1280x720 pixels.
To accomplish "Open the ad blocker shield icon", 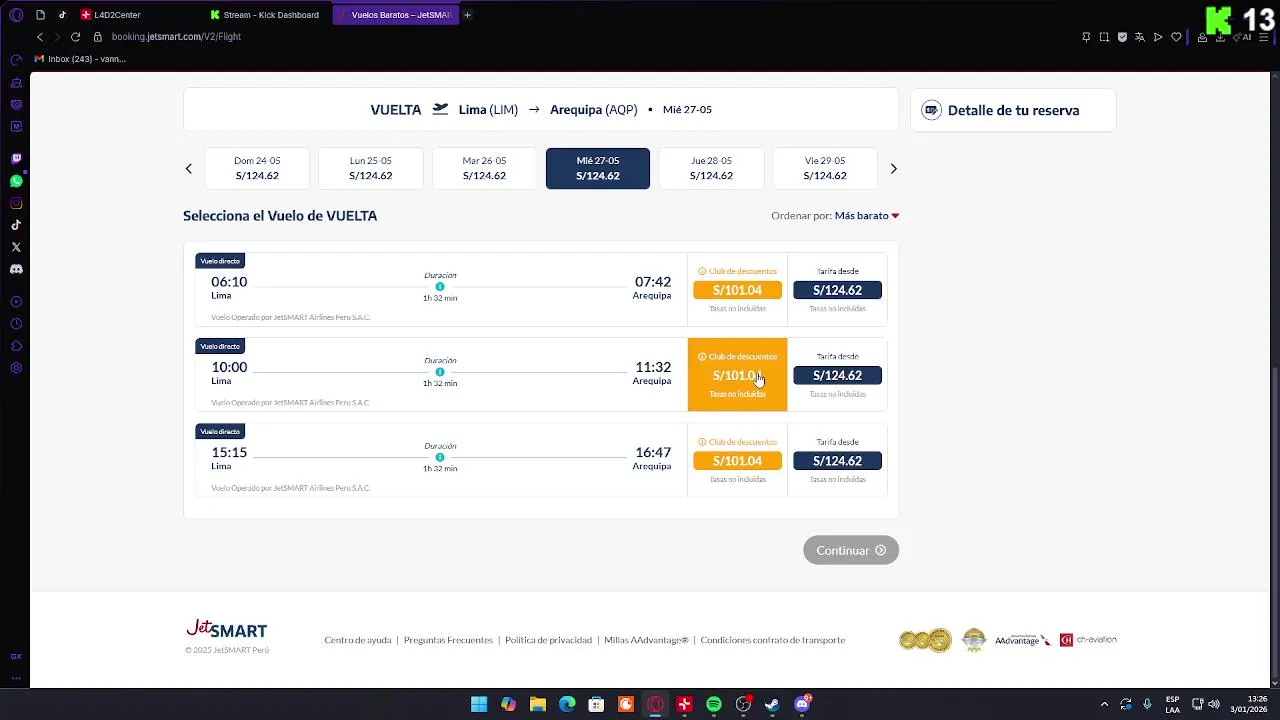I will [1122, 37].
